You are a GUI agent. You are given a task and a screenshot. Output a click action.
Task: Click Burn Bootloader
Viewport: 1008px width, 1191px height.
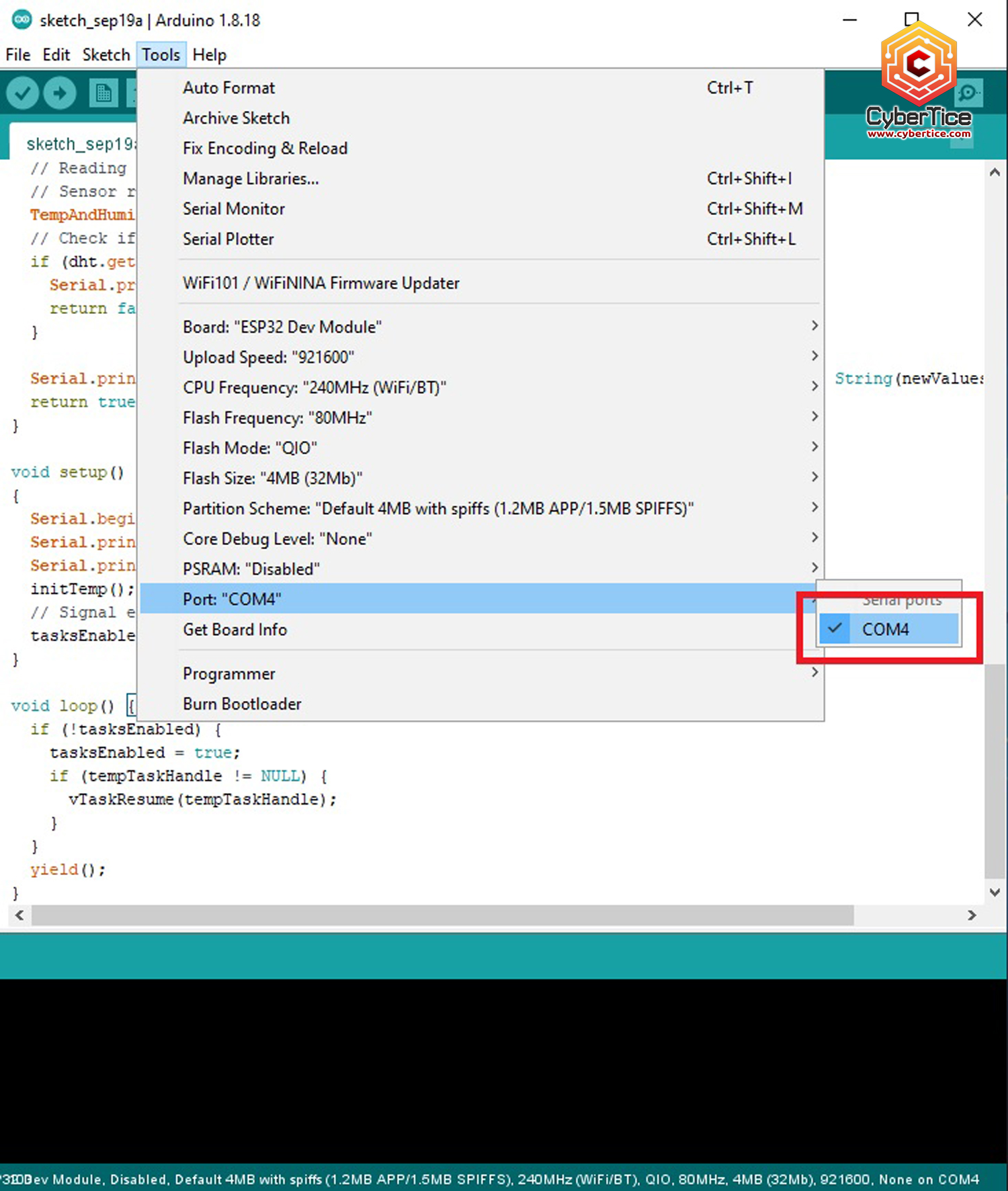[242, 704]
